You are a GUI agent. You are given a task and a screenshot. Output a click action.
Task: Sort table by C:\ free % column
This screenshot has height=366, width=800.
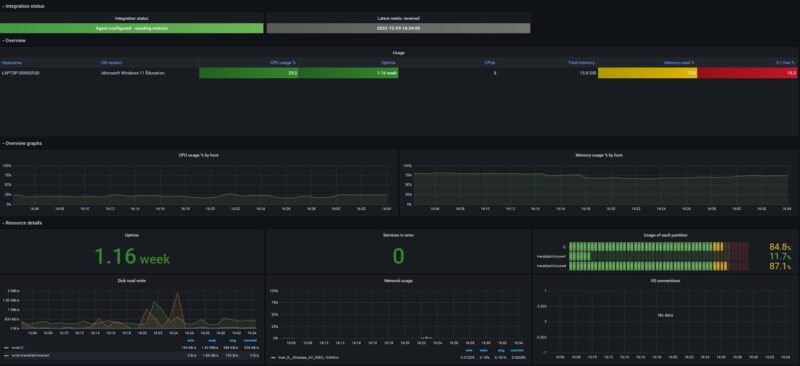[x=786, y=63]
